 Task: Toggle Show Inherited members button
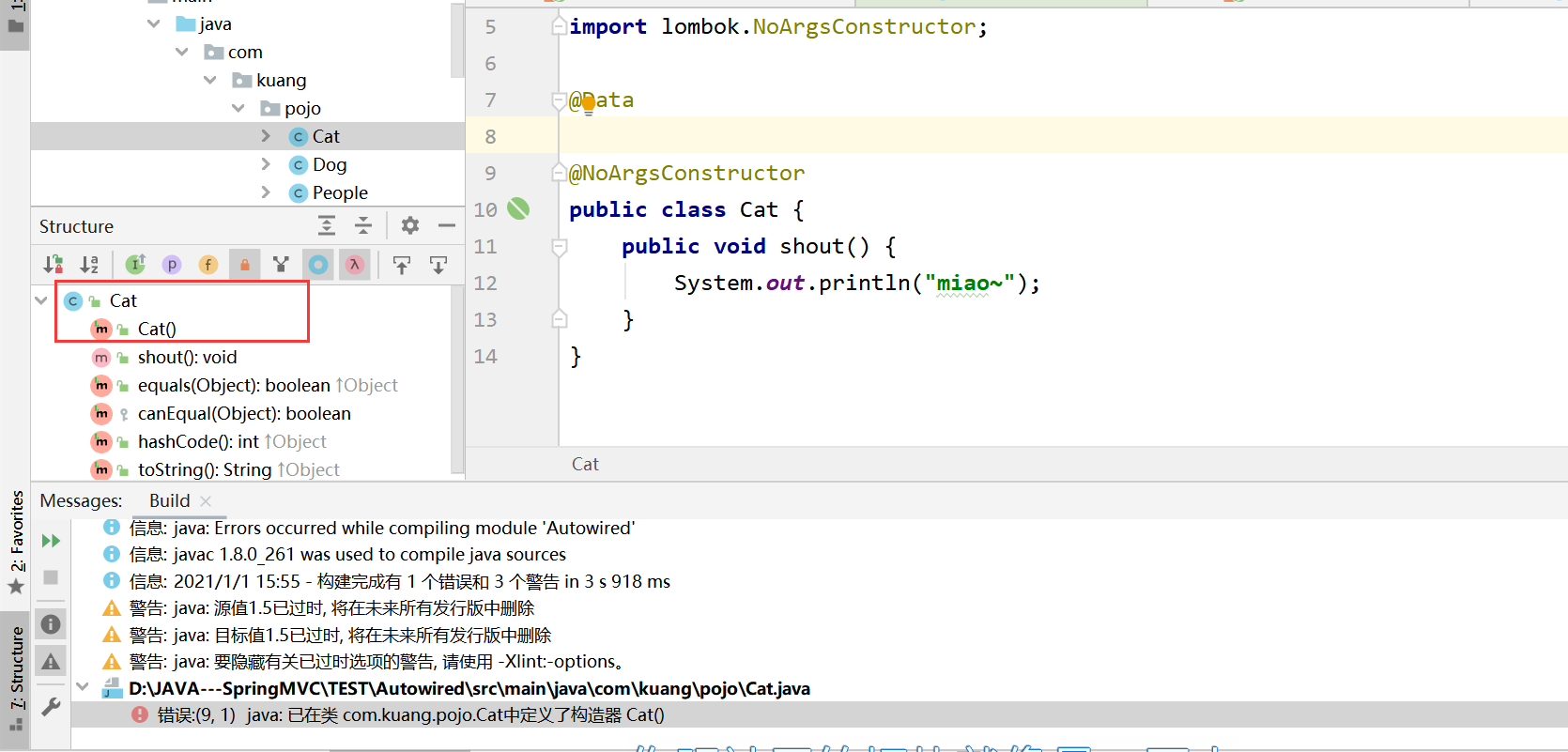[x=136, y=265]
